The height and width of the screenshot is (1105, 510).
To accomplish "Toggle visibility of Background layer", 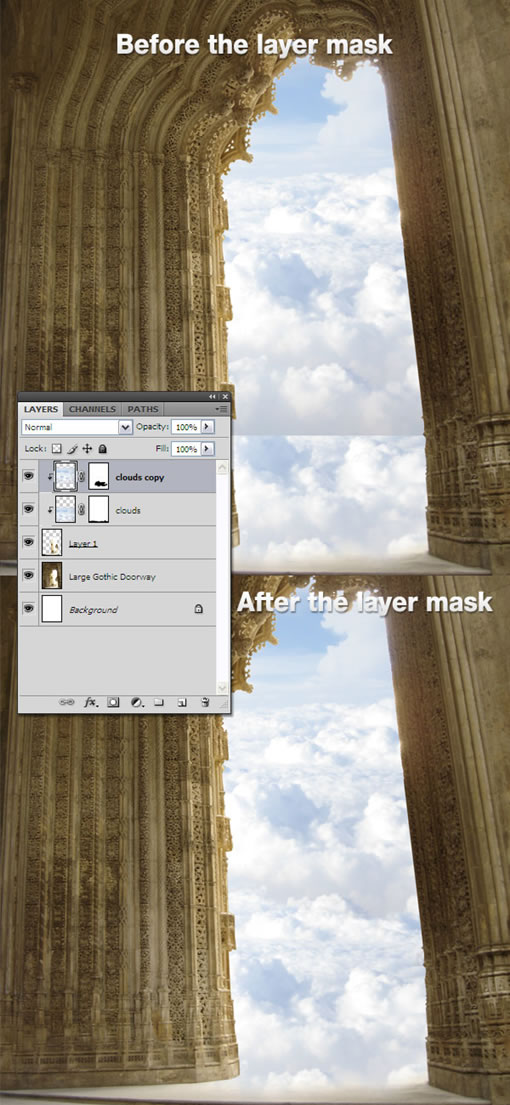I will 28,608.
